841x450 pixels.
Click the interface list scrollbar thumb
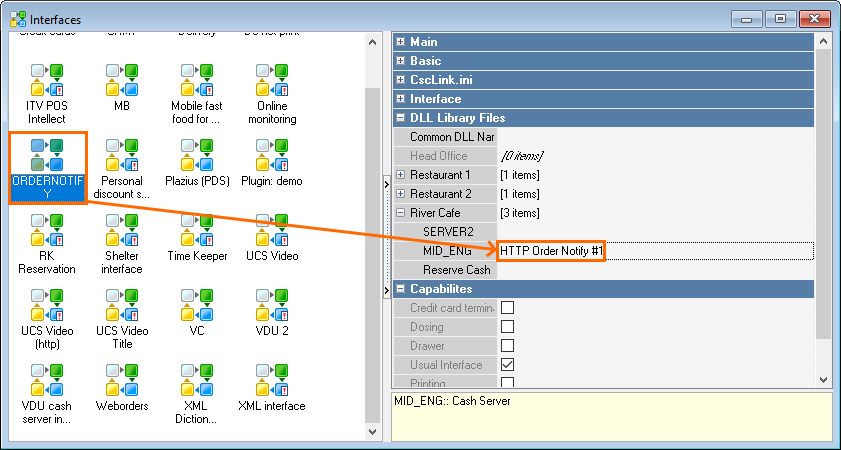tap(373, 255)
